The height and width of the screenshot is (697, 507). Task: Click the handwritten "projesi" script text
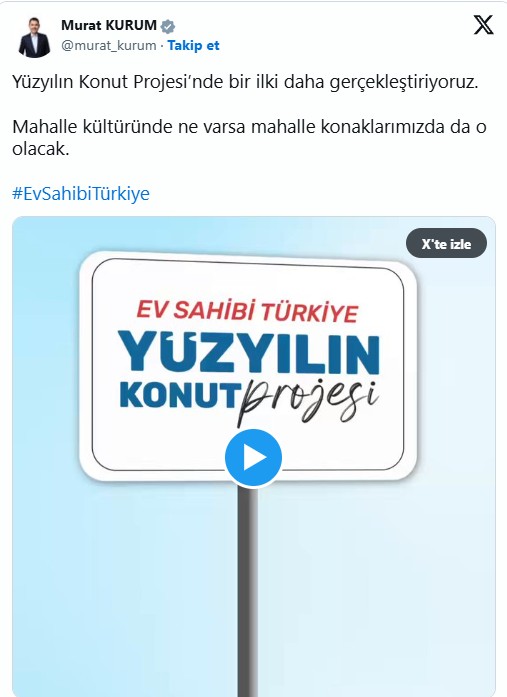(308, 401)
